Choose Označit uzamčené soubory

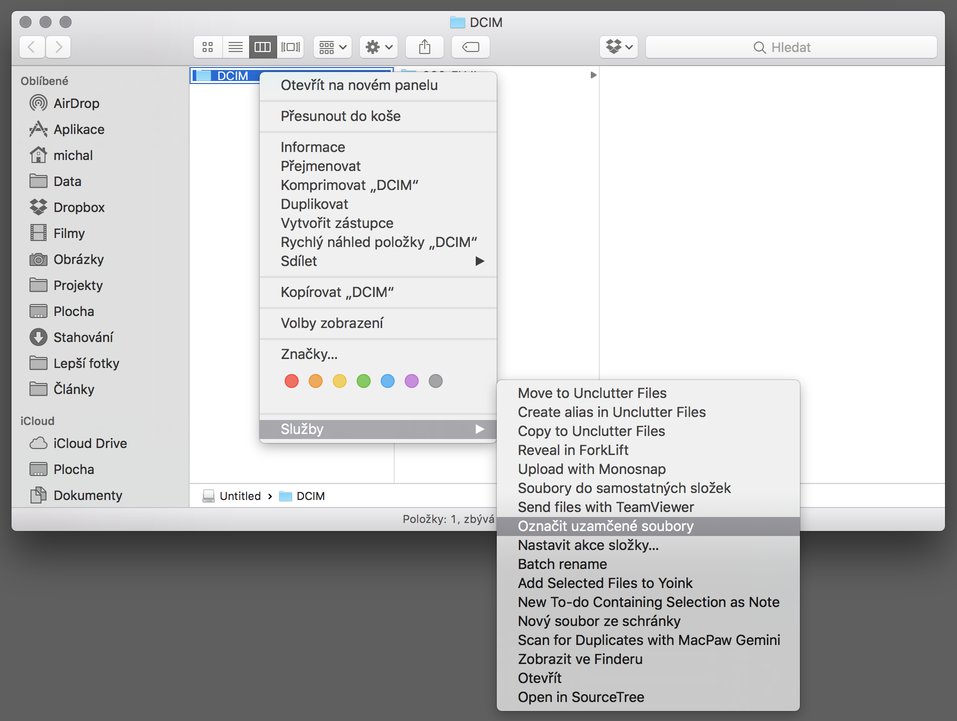click(648, 526)
